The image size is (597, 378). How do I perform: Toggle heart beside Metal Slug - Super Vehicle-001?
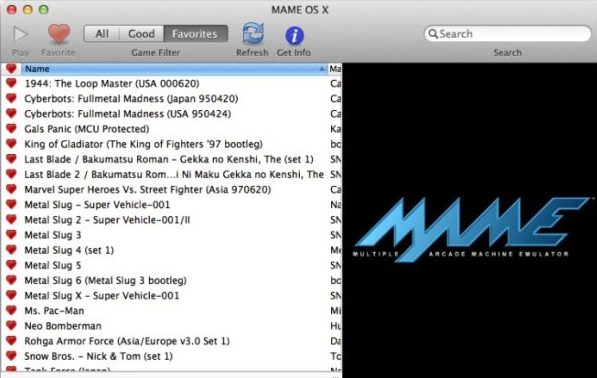click(x=11, y=204)
